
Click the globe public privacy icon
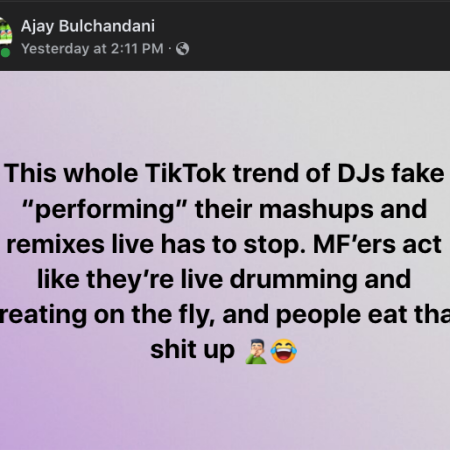pyautogui.click(x=182, y=49)
